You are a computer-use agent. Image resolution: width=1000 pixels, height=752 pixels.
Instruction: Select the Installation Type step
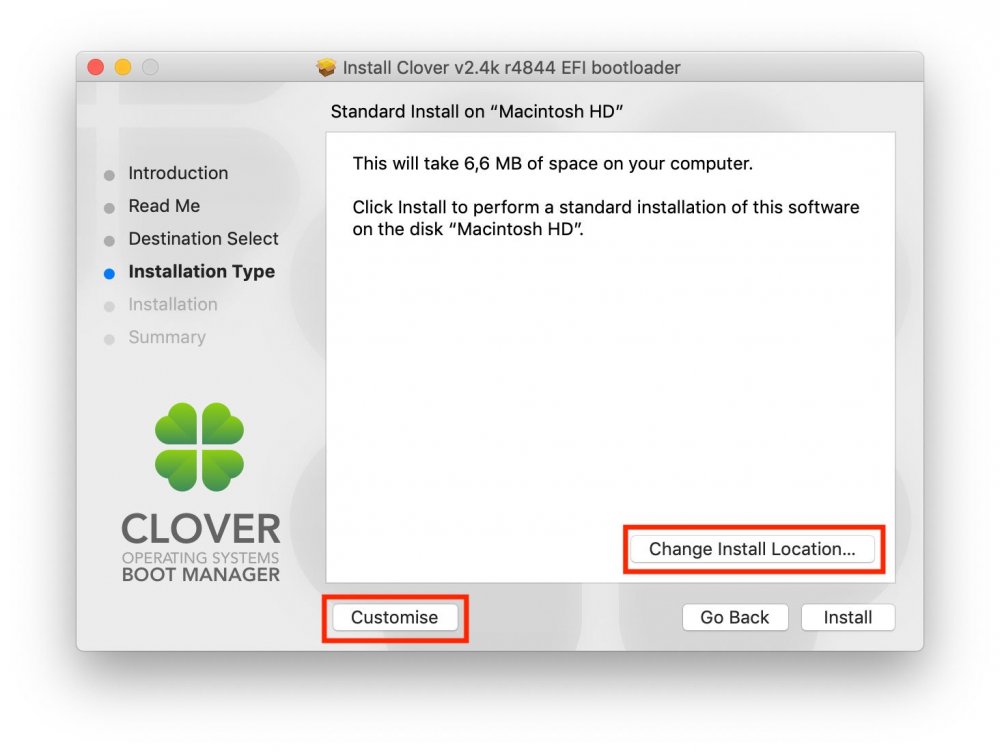tap(202, 272)
